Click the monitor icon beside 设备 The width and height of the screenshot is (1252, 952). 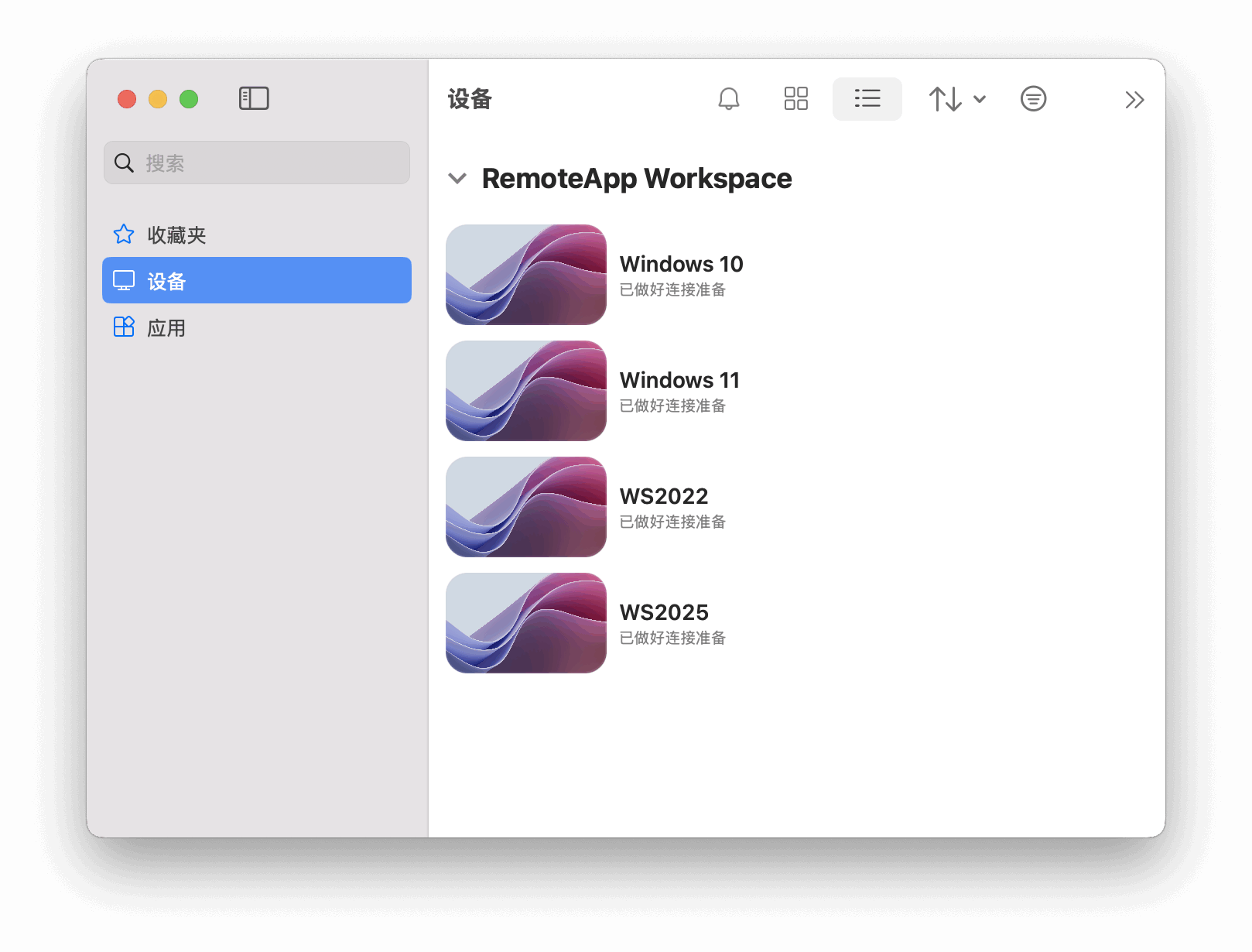124,280
